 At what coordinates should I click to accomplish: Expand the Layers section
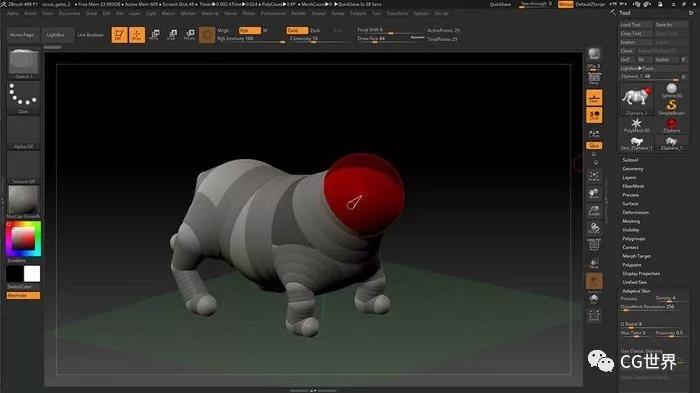pyautogui.click(x=629, y=177)
